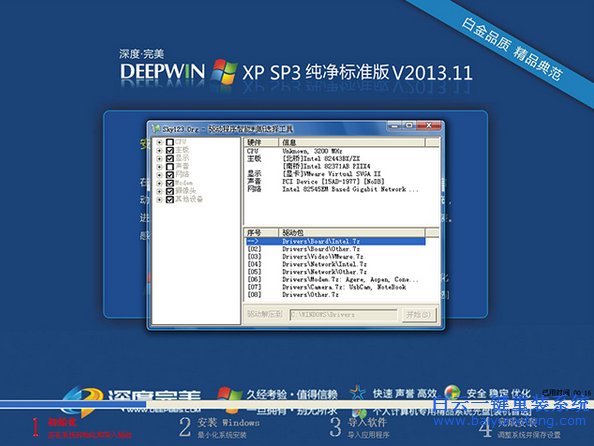Expand the 网络 tree node
Viewport: 594px width, 446px height.
159,175
